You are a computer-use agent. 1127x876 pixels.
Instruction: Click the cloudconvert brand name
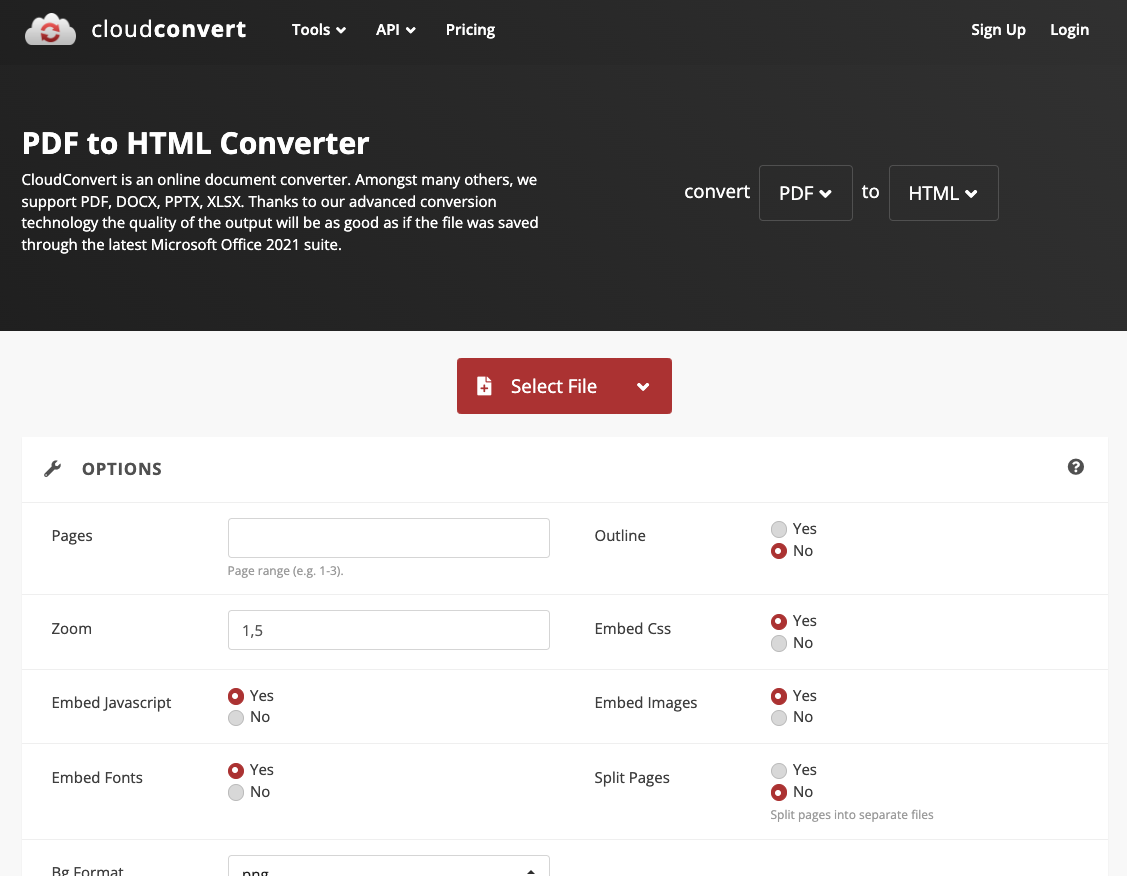[x=169, y=29]
